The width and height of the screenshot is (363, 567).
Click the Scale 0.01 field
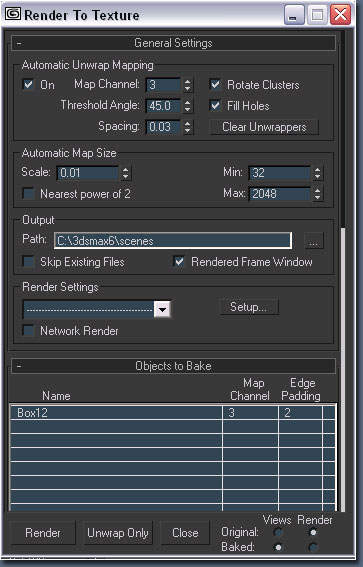88,173
